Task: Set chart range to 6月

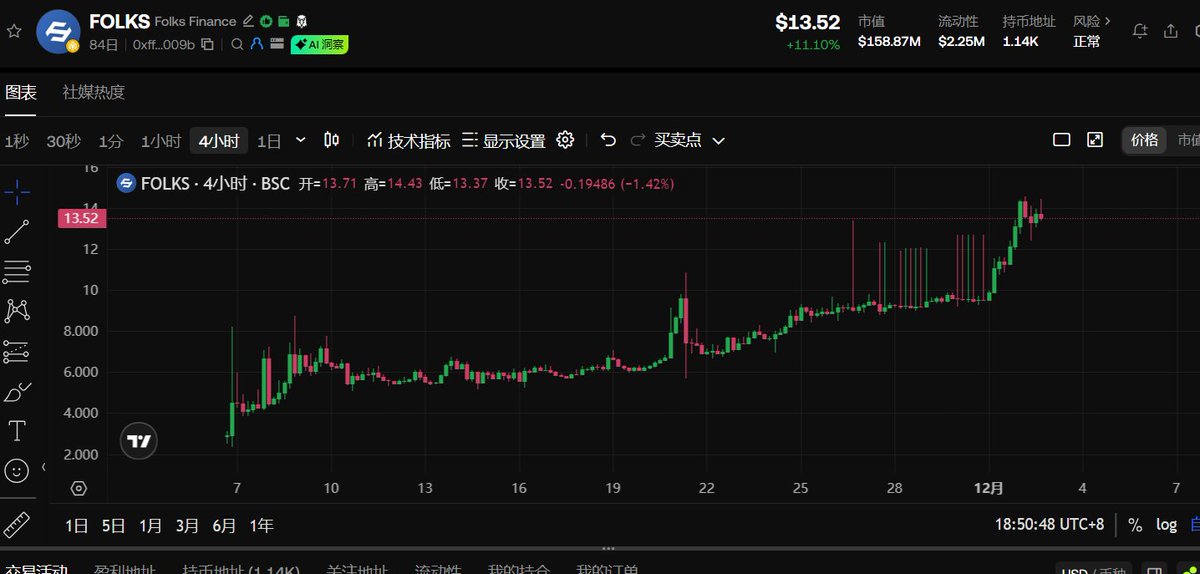Action: point(224,525)
